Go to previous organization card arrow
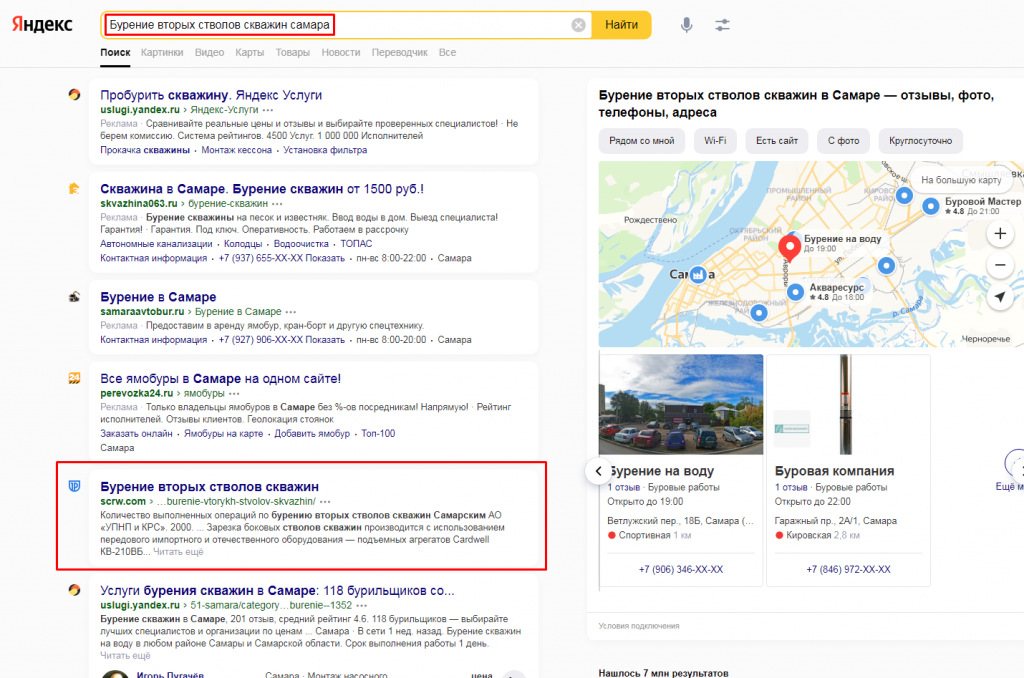This screenshot has height=678, width=1024. [x=598, y=470]
